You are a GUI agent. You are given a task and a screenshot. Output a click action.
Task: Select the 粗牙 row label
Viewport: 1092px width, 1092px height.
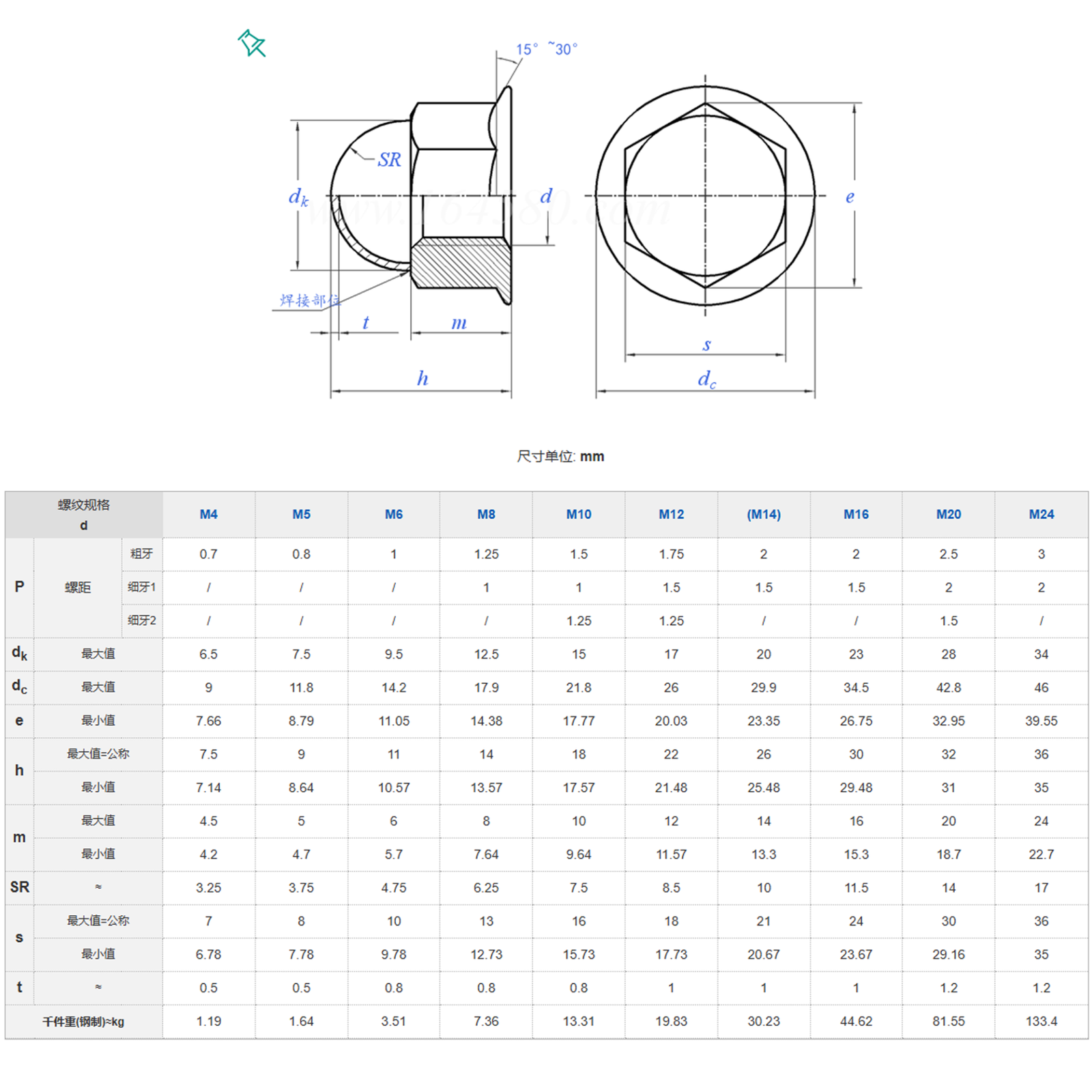[x=142, y=554]
